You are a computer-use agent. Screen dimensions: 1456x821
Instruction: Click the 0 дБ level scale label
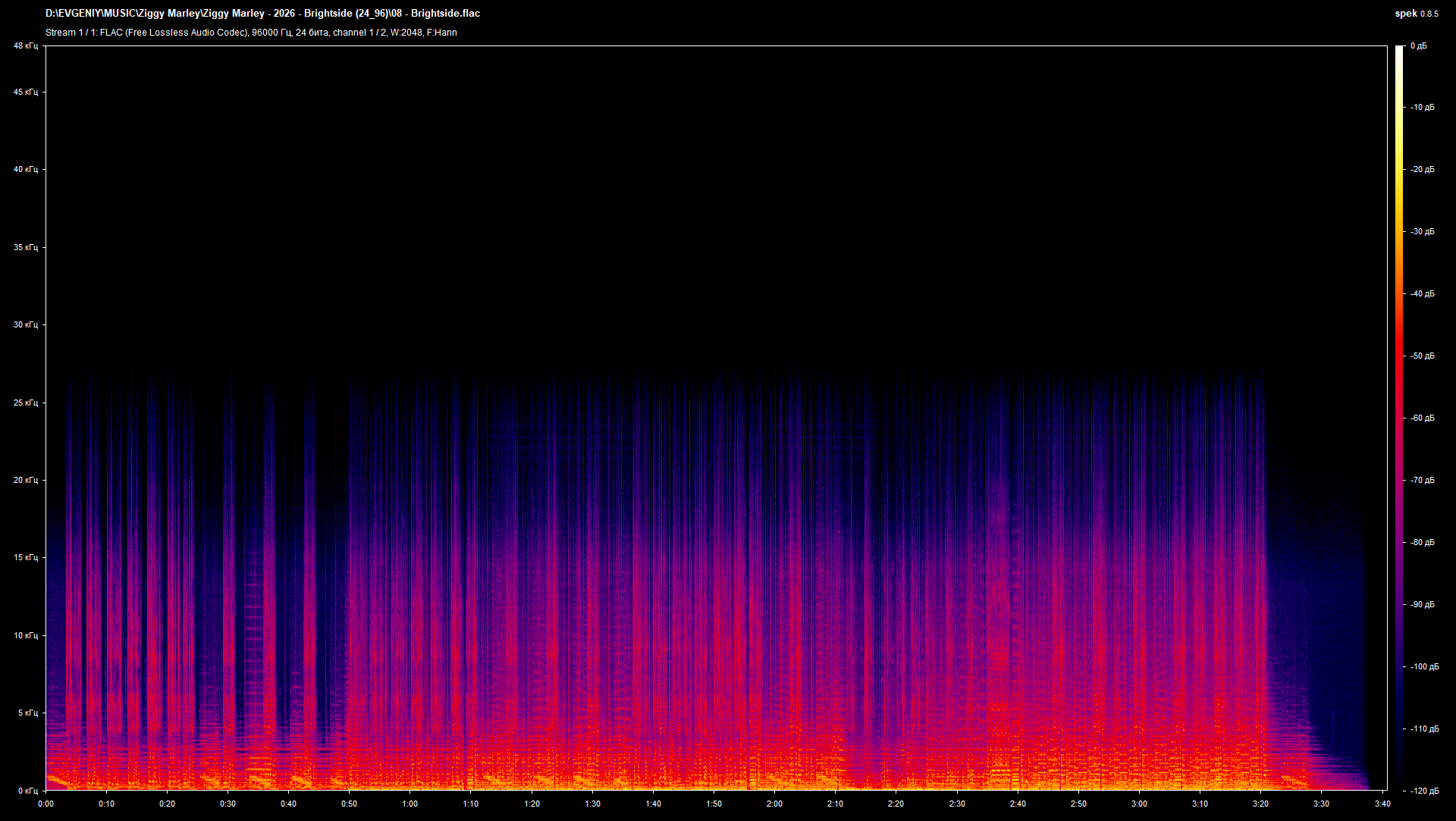click(1419, 46)
